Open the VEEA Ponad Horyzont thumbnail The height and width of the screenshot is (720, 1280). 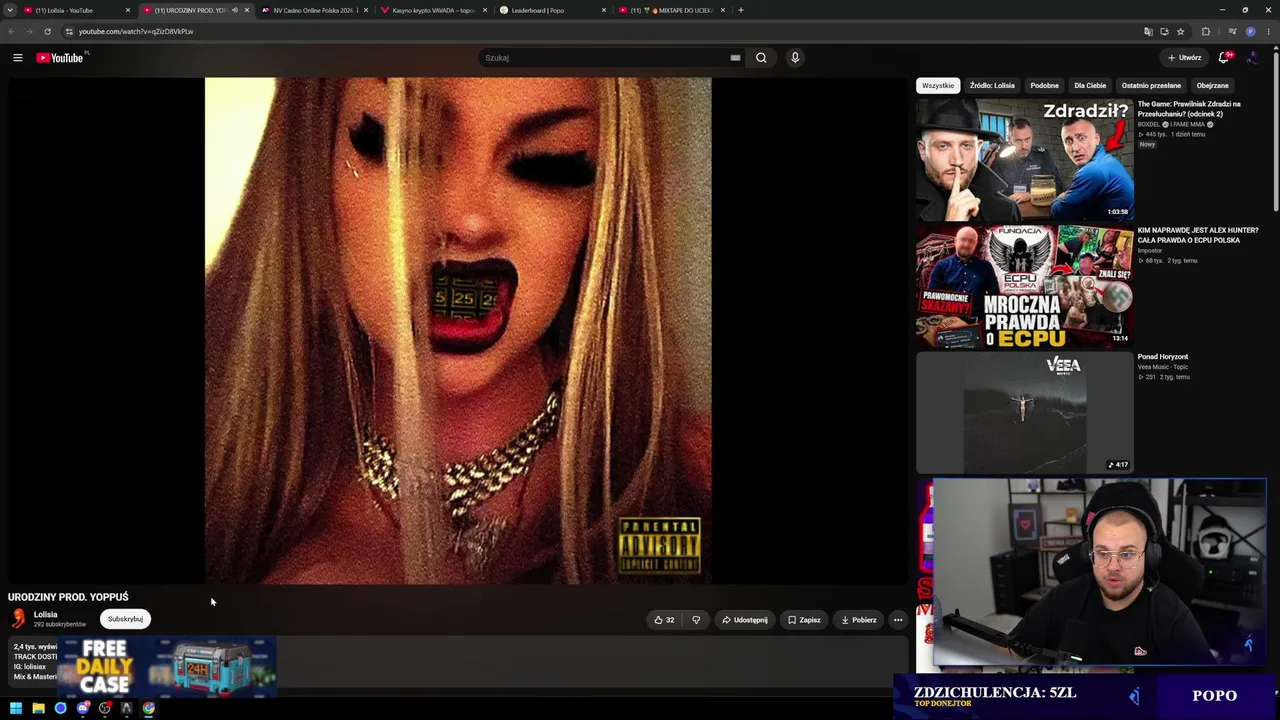(x=1025, y=412)
